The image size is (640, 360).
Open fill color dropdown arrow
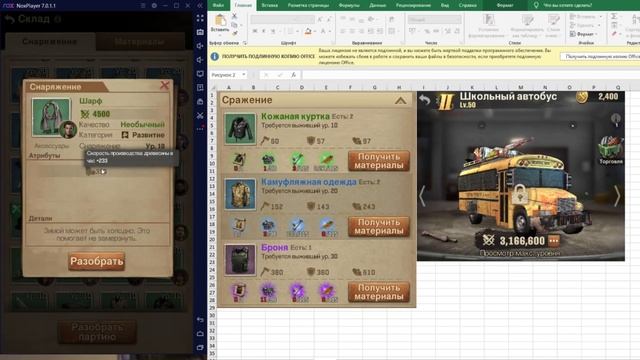(315, 31)
